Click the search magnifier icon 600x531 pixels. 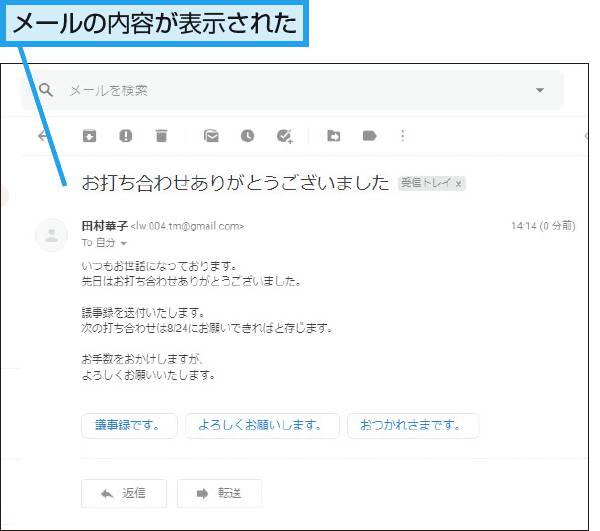click(x=46, y=90)
